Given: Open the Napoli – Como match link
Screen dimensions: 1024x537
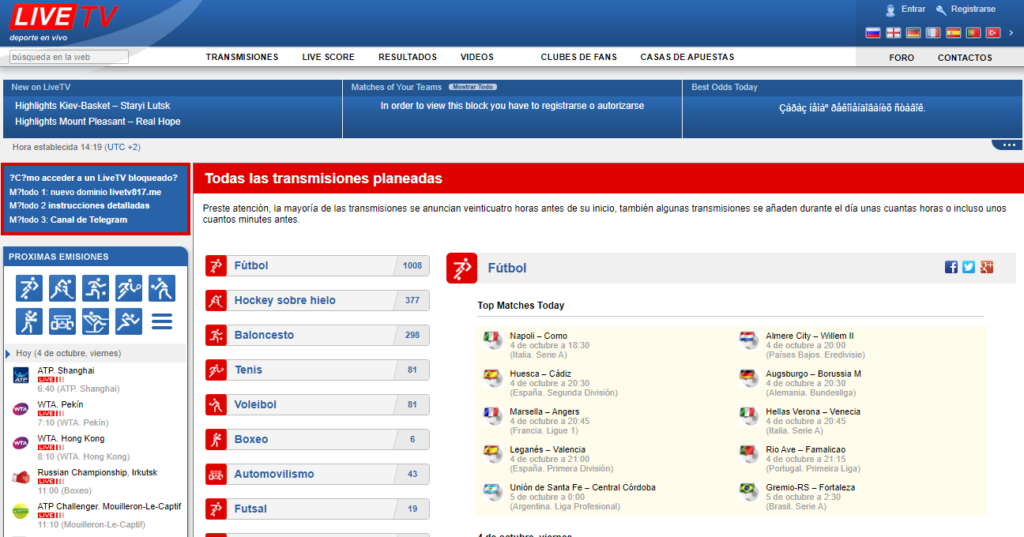Looking at the screenshot, I should (x=538, y=336).
